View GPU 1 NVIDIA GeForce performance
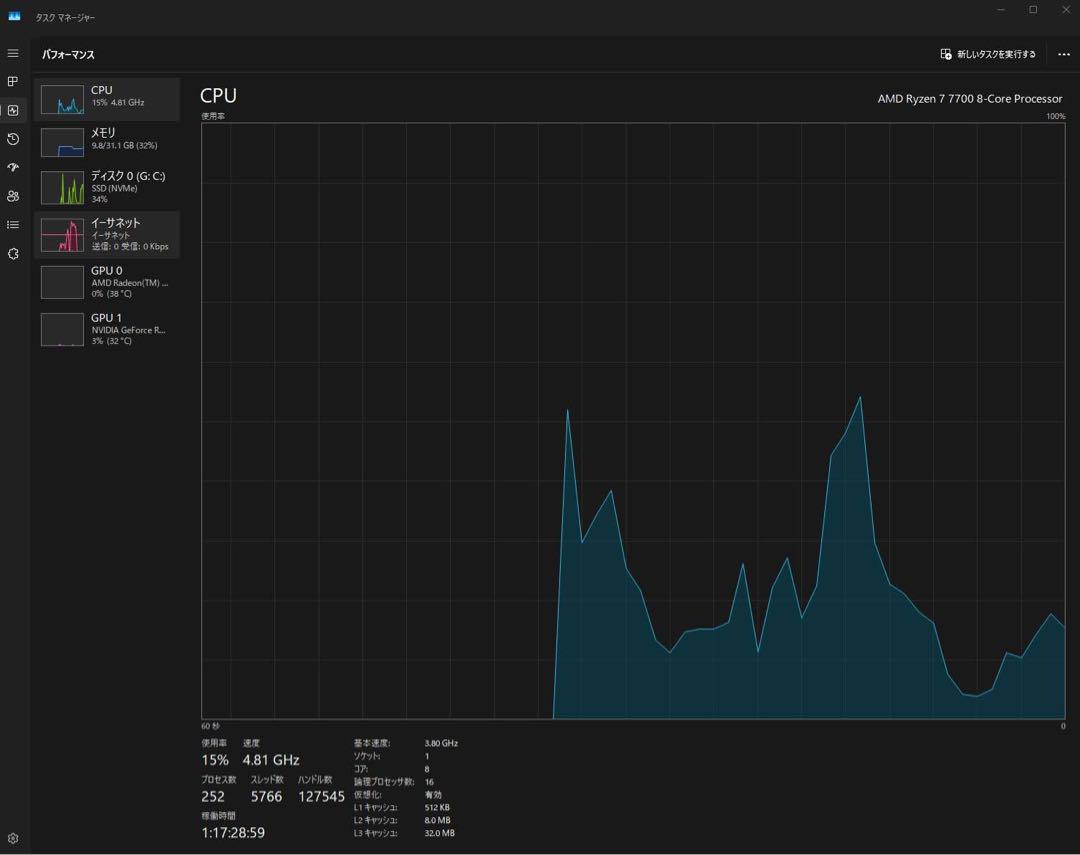 pos(107,329)
